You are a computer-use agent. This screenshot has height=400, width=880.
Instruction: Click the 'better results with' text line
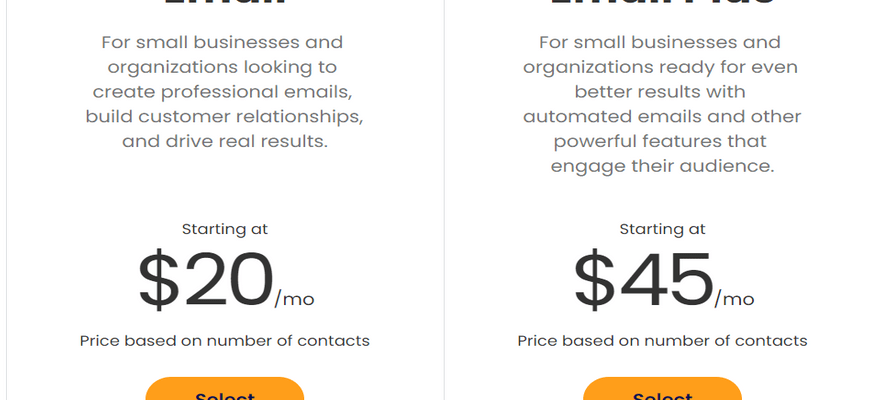[662, 92]
